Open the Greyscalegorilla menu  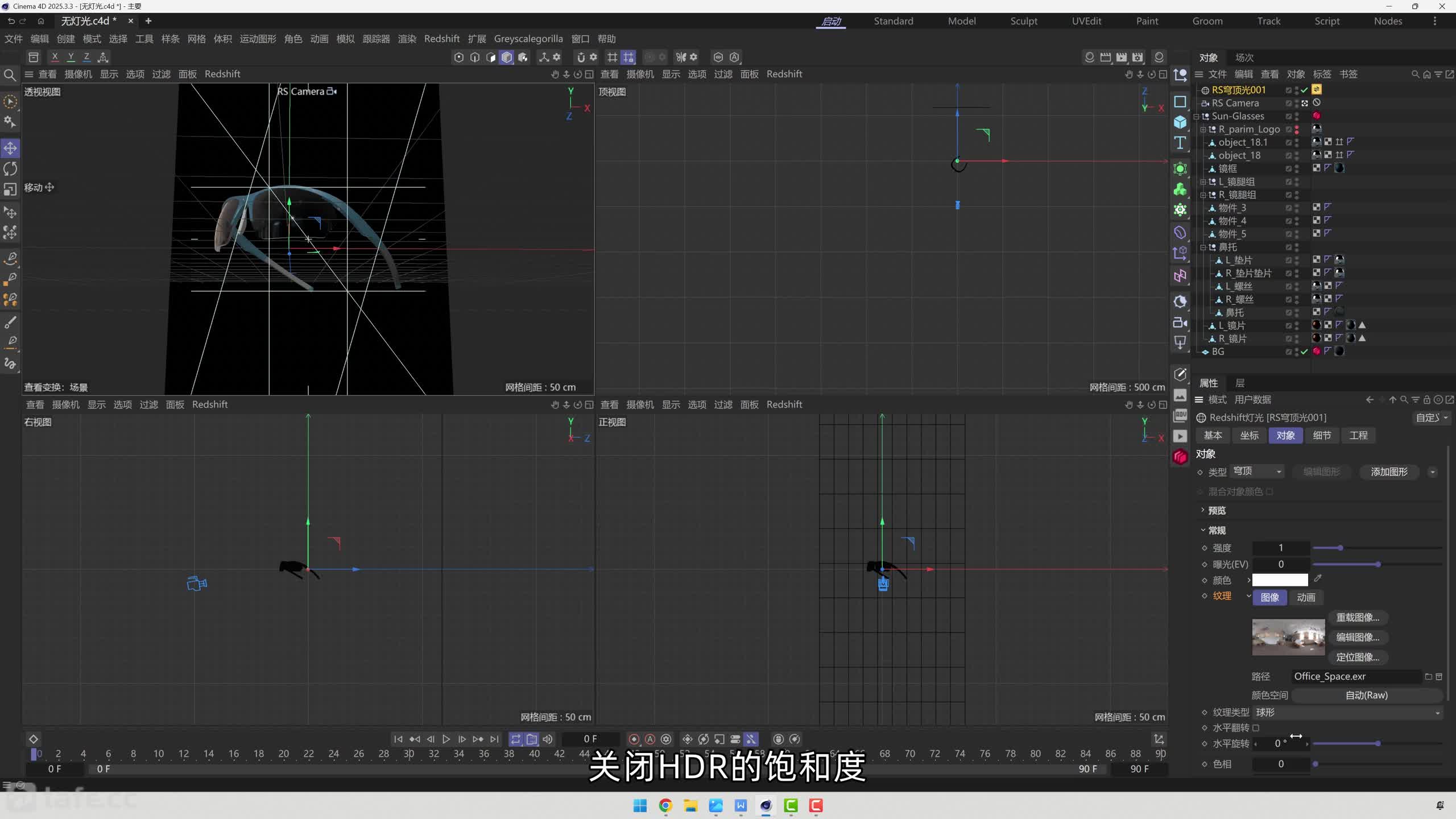[528, 39]
